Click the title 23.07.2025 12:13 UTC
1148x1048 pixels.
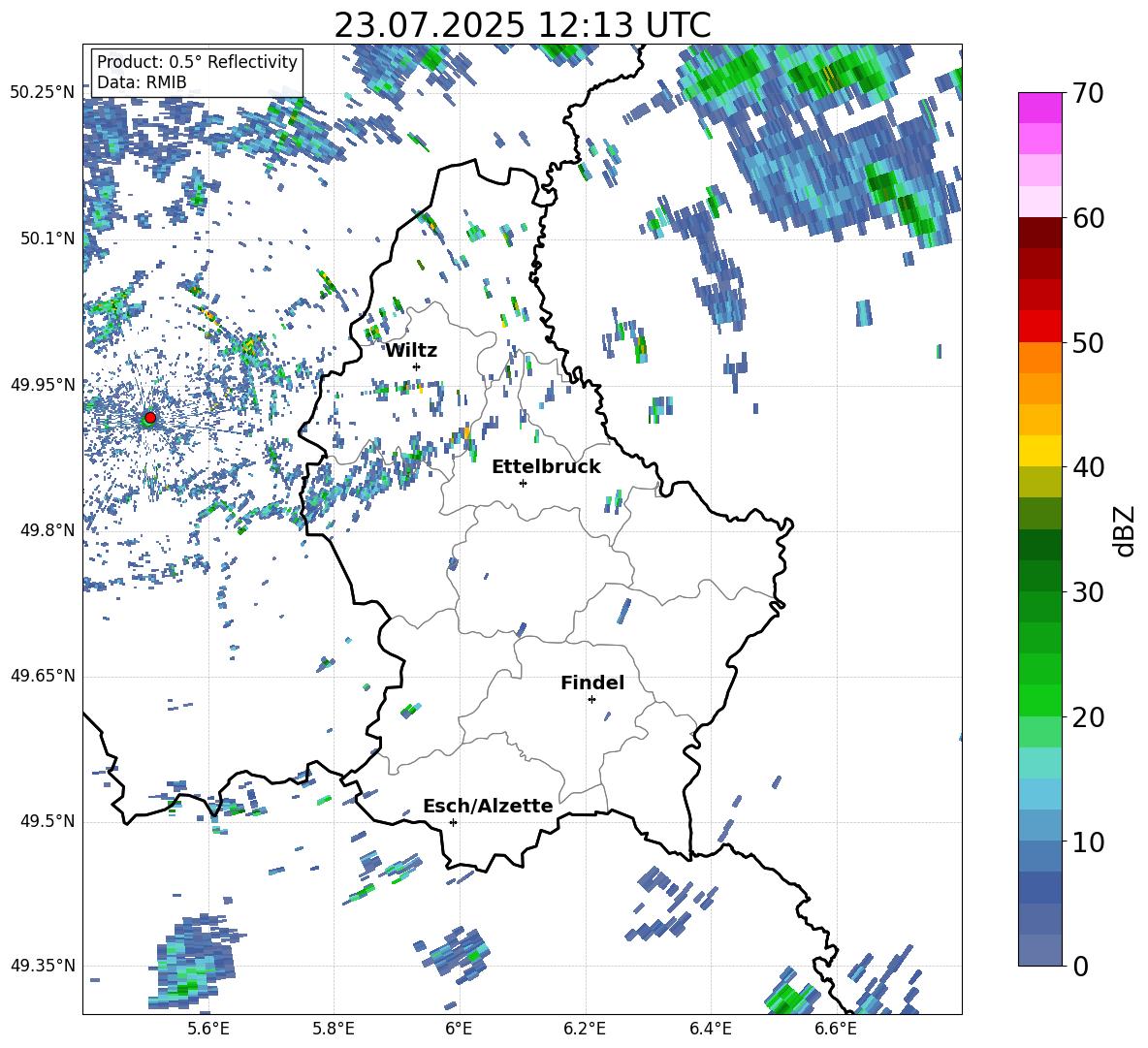pyautogui.click(x=523, y=25)
